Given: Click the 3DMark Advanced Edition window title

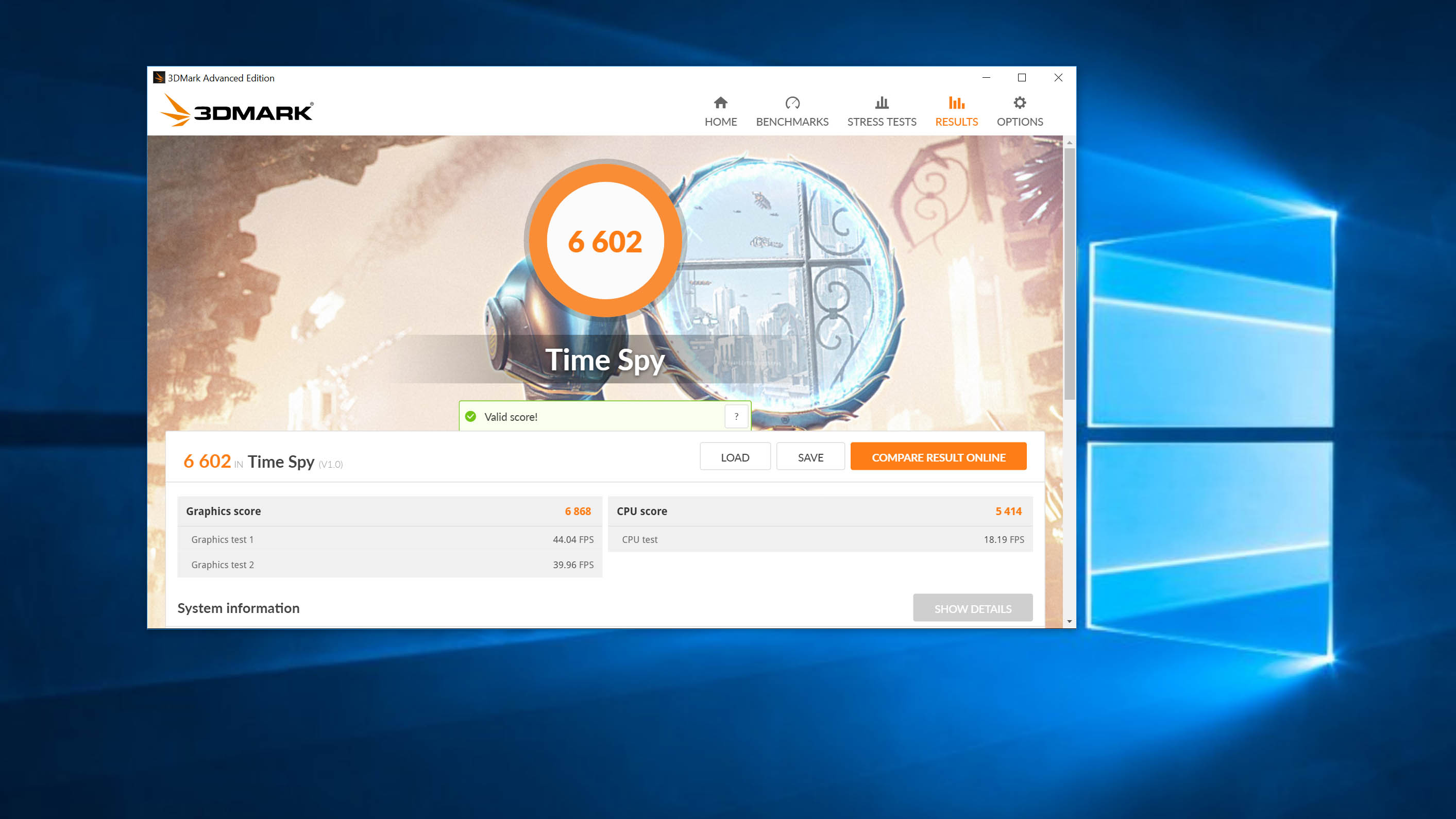Looking at the screenshot, I should [x=221, y=78].
